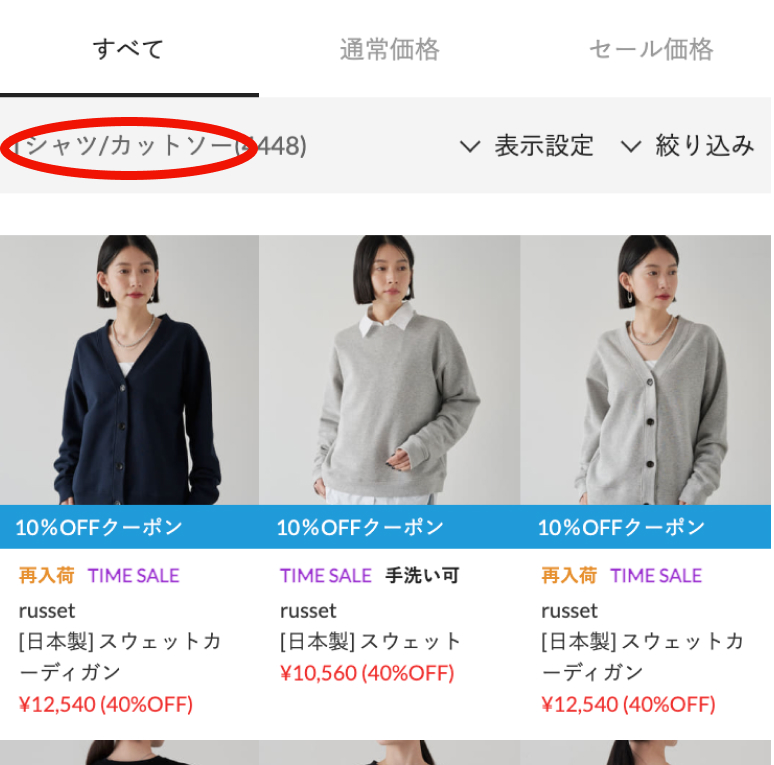Click the first 10%OFFクーポン banner
The image size is (774, 765).
(x=129, y=527)
